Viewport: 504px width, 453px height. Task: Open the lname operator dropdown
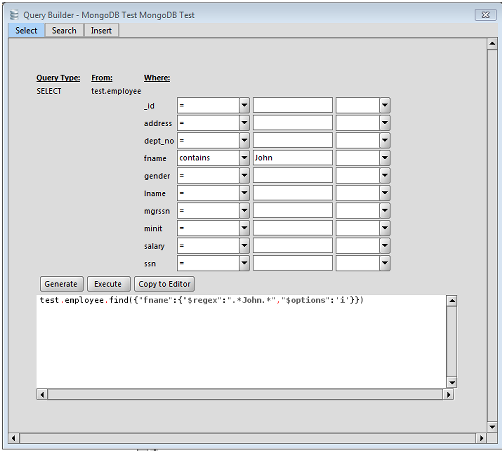coord(213,193)
